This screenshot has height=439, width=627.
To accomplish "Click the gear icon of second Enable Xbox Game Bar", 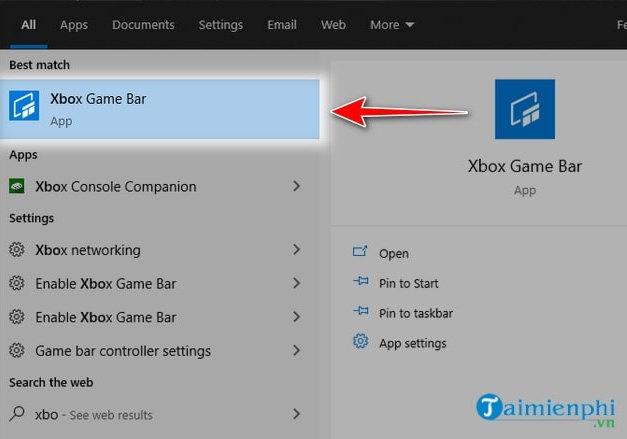I will (16, 317).
